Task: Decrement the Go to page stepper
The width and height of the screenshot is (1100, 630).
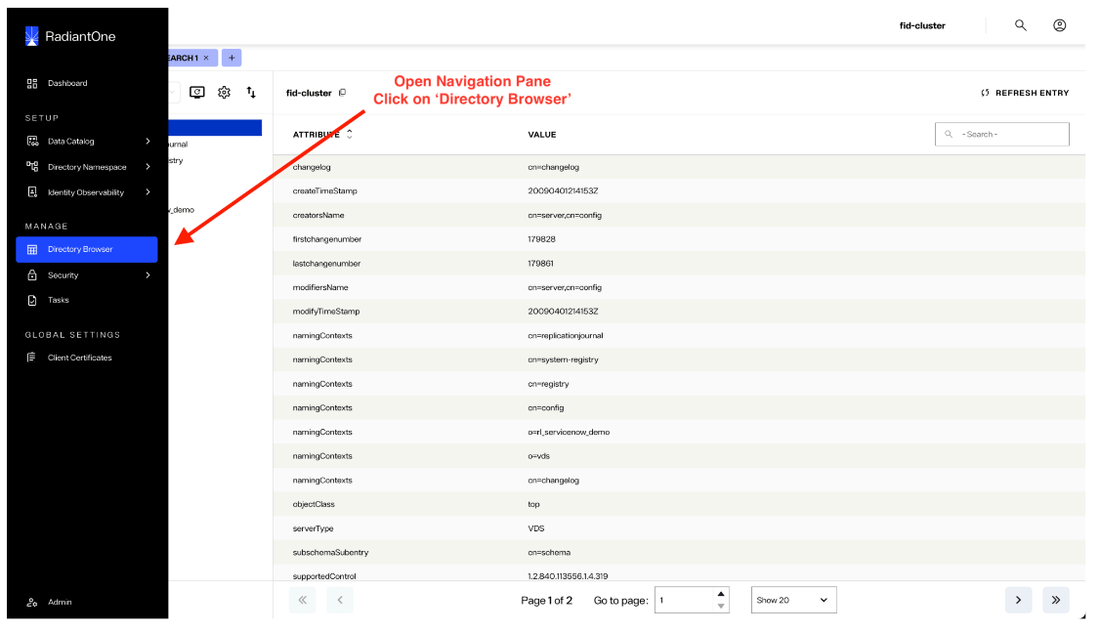Action: (720, 606)
